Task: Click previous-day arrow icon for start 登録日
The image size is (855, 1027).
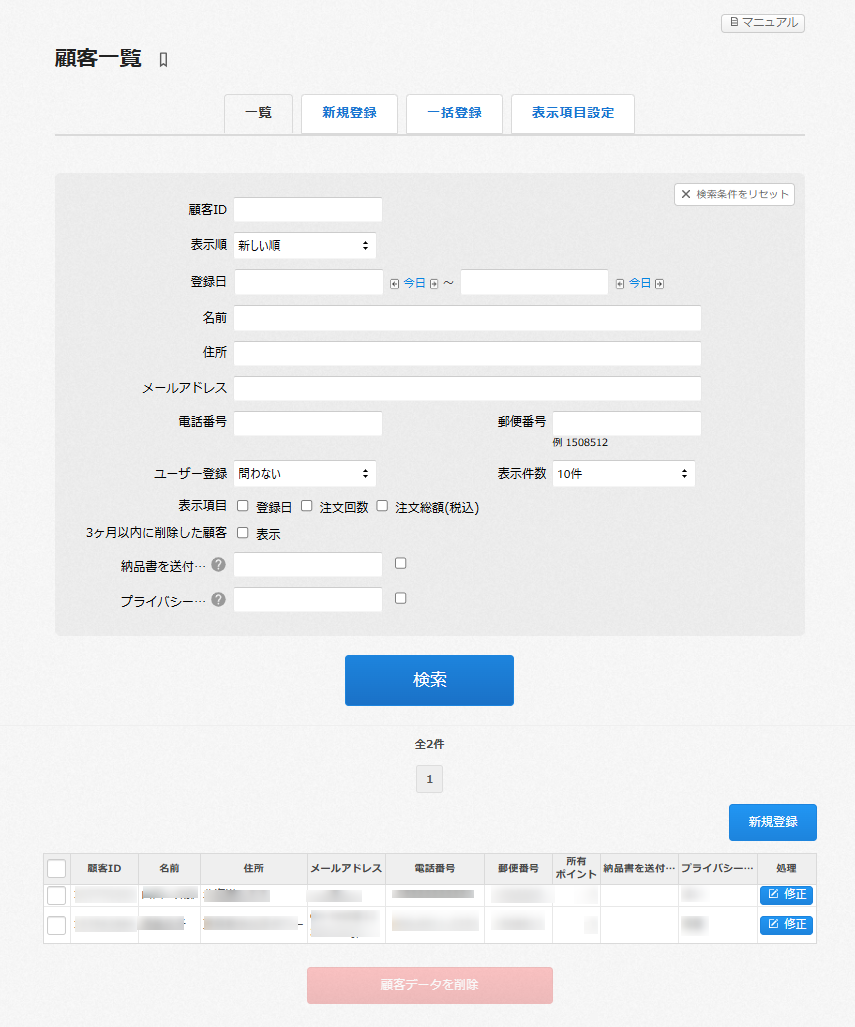Action: pos(394,284)
